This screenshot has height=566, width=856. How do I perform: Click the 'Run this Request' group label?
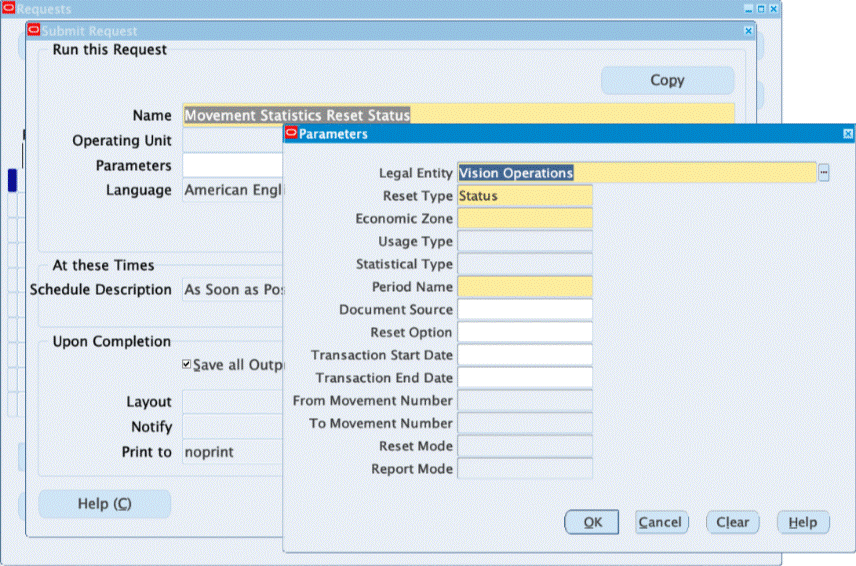point(110,50)
